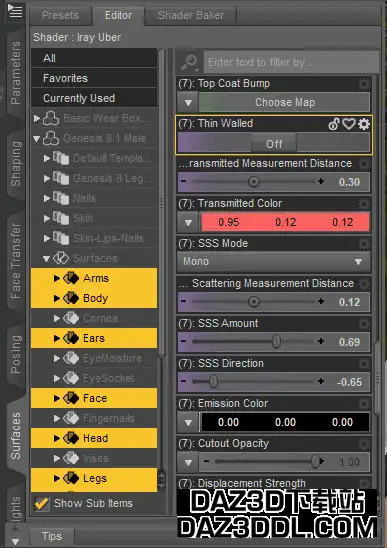The width and height of the screenshot is (387, 548).
Task: Select the EyeMoisture surface row
Action: pyautogui.click(x=94, y=358)
